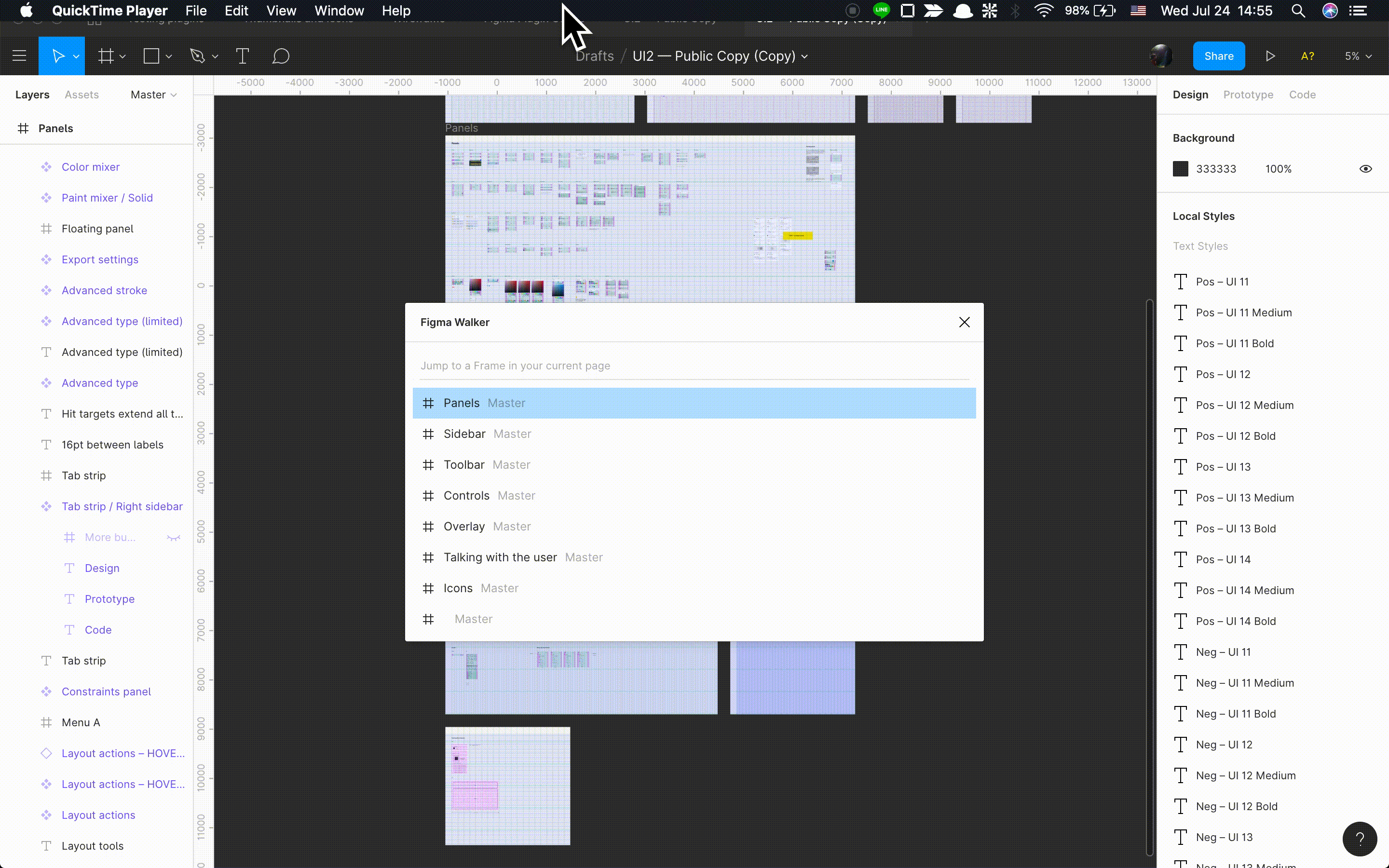This screenshot has width=1389, height=868.
Task: Expand the file name dropdown chevron
Action: coord(804,57)
